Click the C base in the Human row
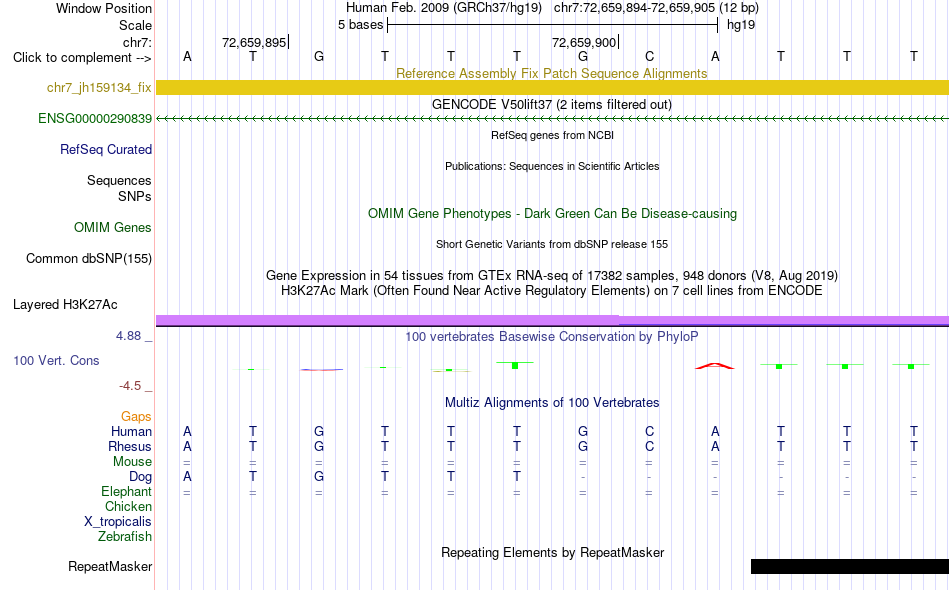950x590 pixels. [x=649, y=431]
